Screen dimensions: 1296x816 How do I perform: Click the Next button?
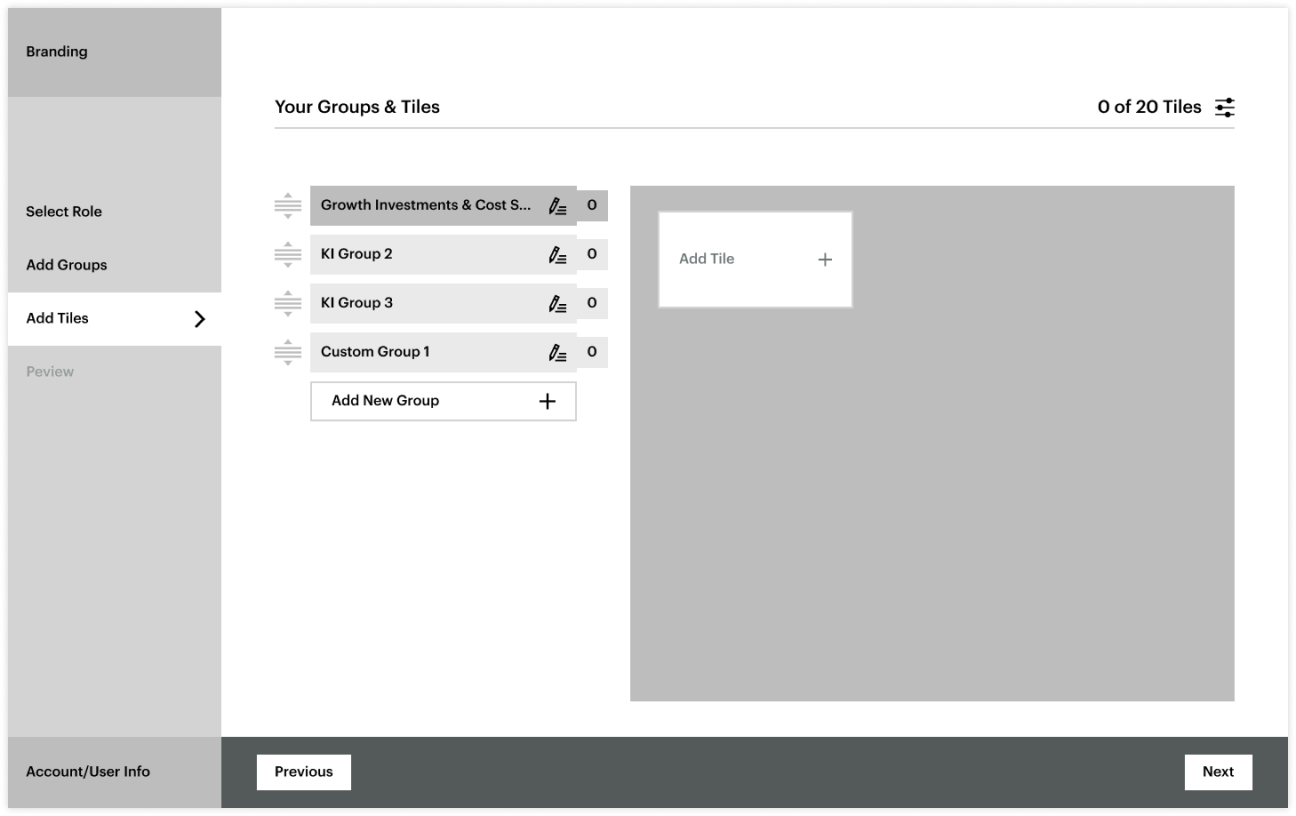pos(1219,771)
